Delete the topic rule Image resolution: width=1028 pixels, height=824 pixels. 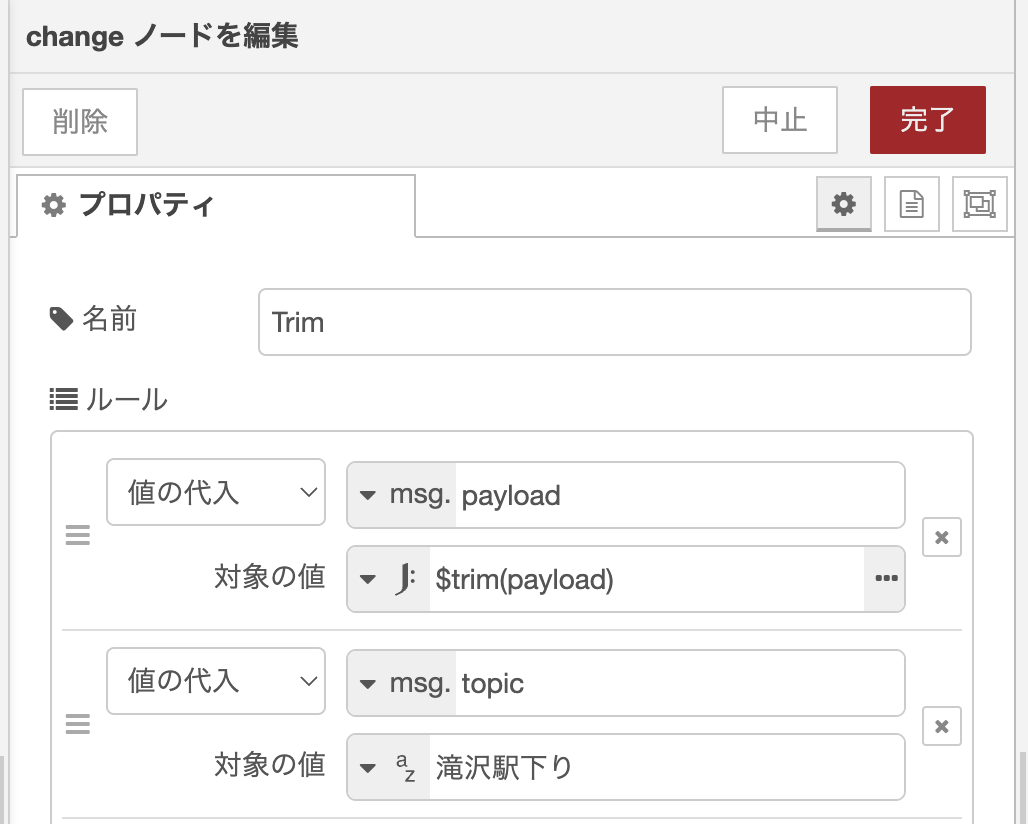[x=941, y=726]
